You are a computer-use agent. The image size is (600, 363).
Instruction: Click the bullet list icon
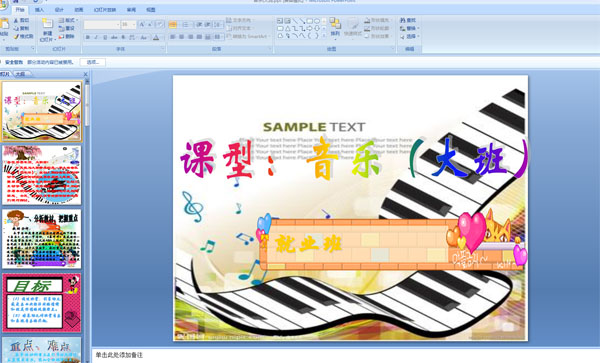coord(173,25)
